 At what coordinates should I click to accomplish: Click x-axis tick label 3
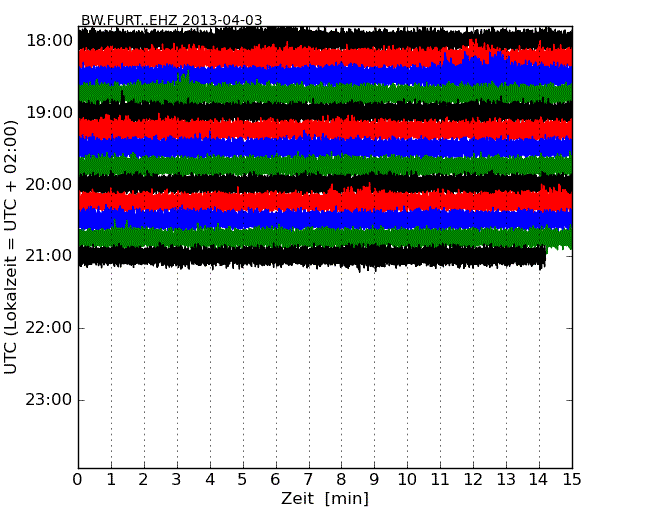point(177,480)
